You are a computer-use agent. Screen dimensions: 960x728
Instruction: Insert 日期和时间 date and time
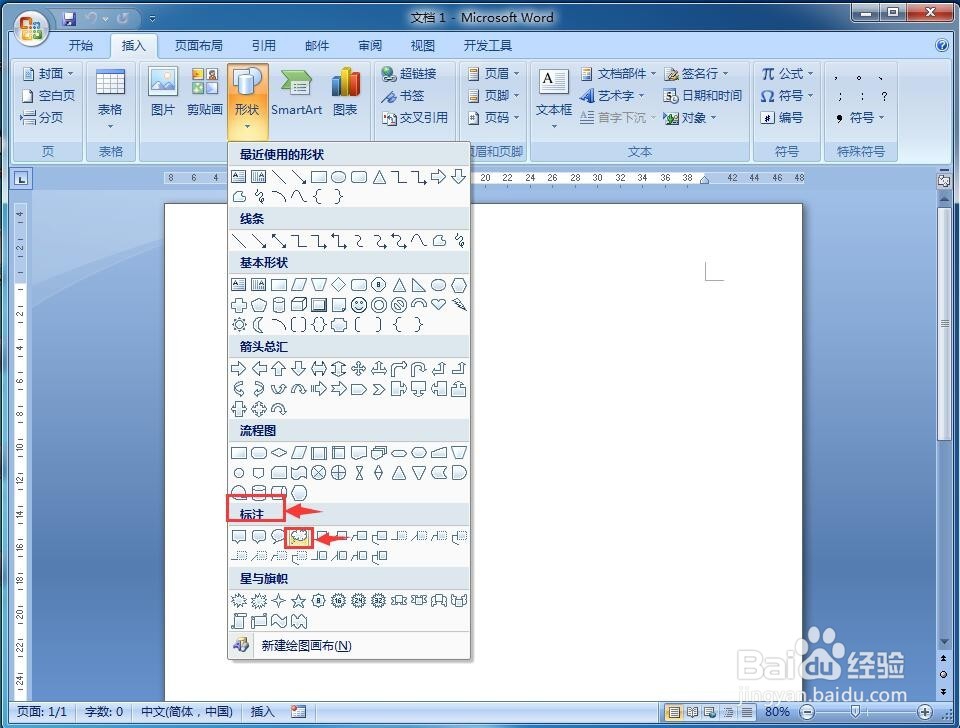tap(702, 96)
